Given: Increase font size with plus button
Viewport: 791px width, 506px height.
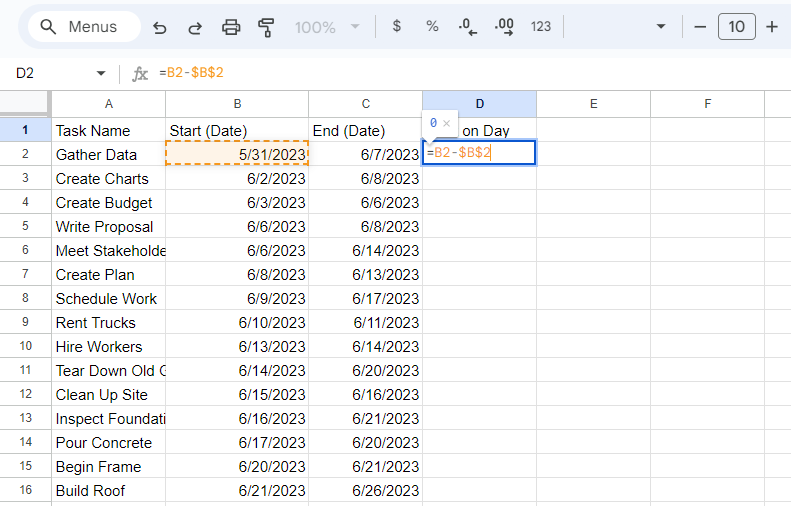Looking at the screenshot, I should pyautogui.click(x=772, y=27).
